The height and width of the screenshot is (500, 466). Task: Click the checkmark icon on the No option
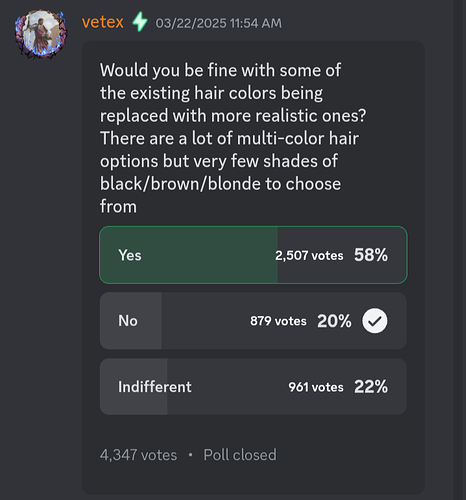click(x=375, y=321)
